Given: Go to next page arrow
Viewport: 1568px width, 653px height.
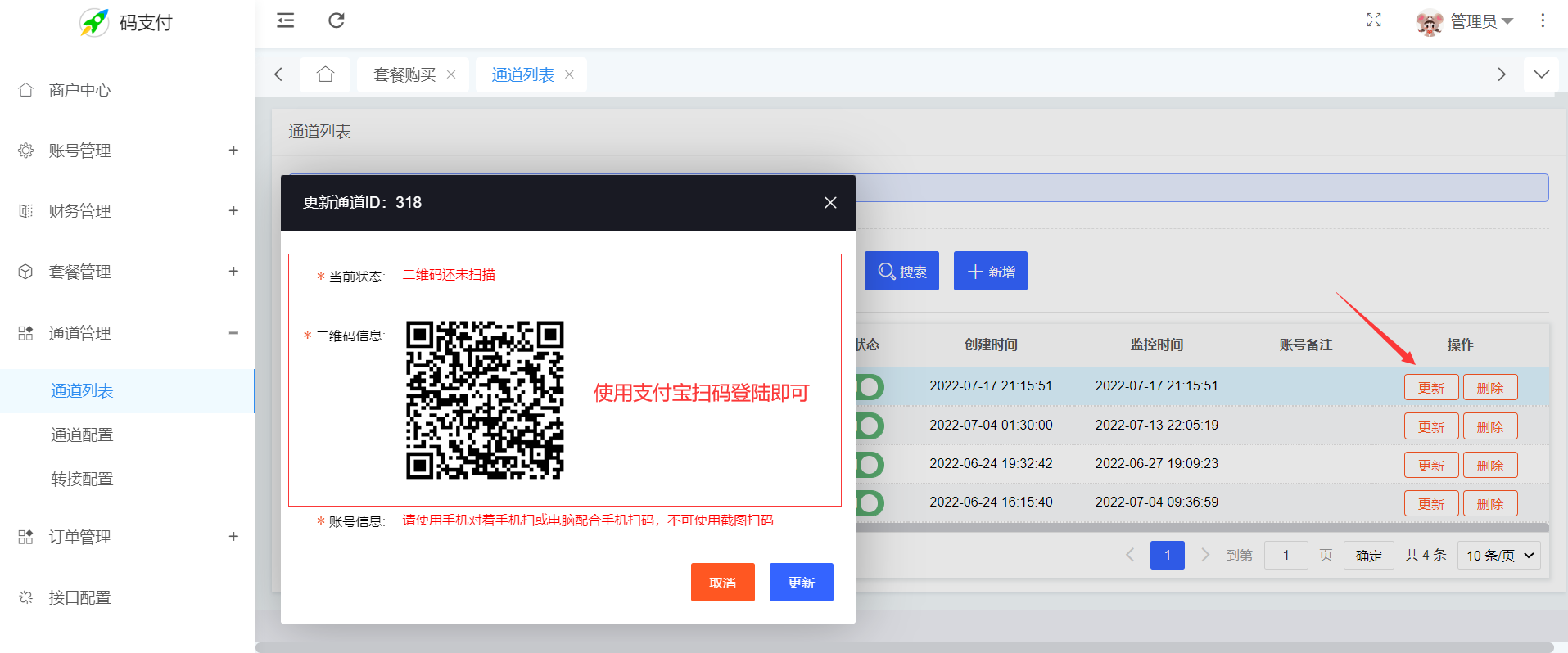Looking at the screenshot, I should (x=1205, y=555).
